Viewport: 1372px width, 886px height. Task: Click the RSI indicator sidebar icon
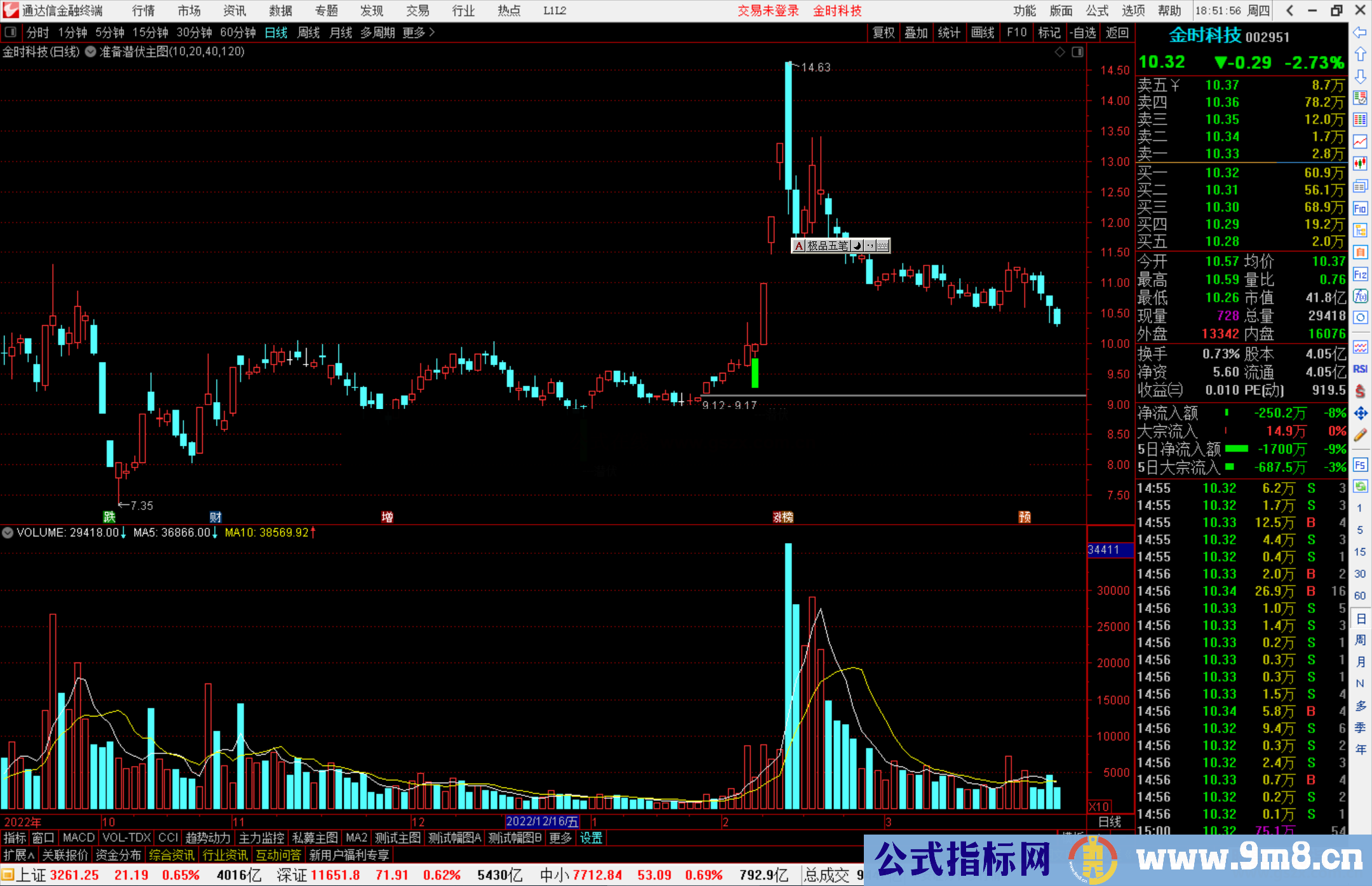click(x=1360, y=369)
